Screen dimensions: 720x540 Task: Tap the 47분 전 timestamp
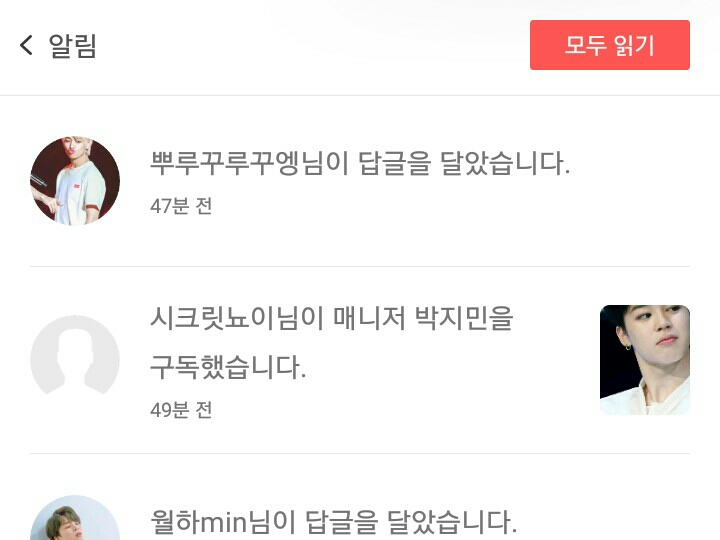[181, 206]
